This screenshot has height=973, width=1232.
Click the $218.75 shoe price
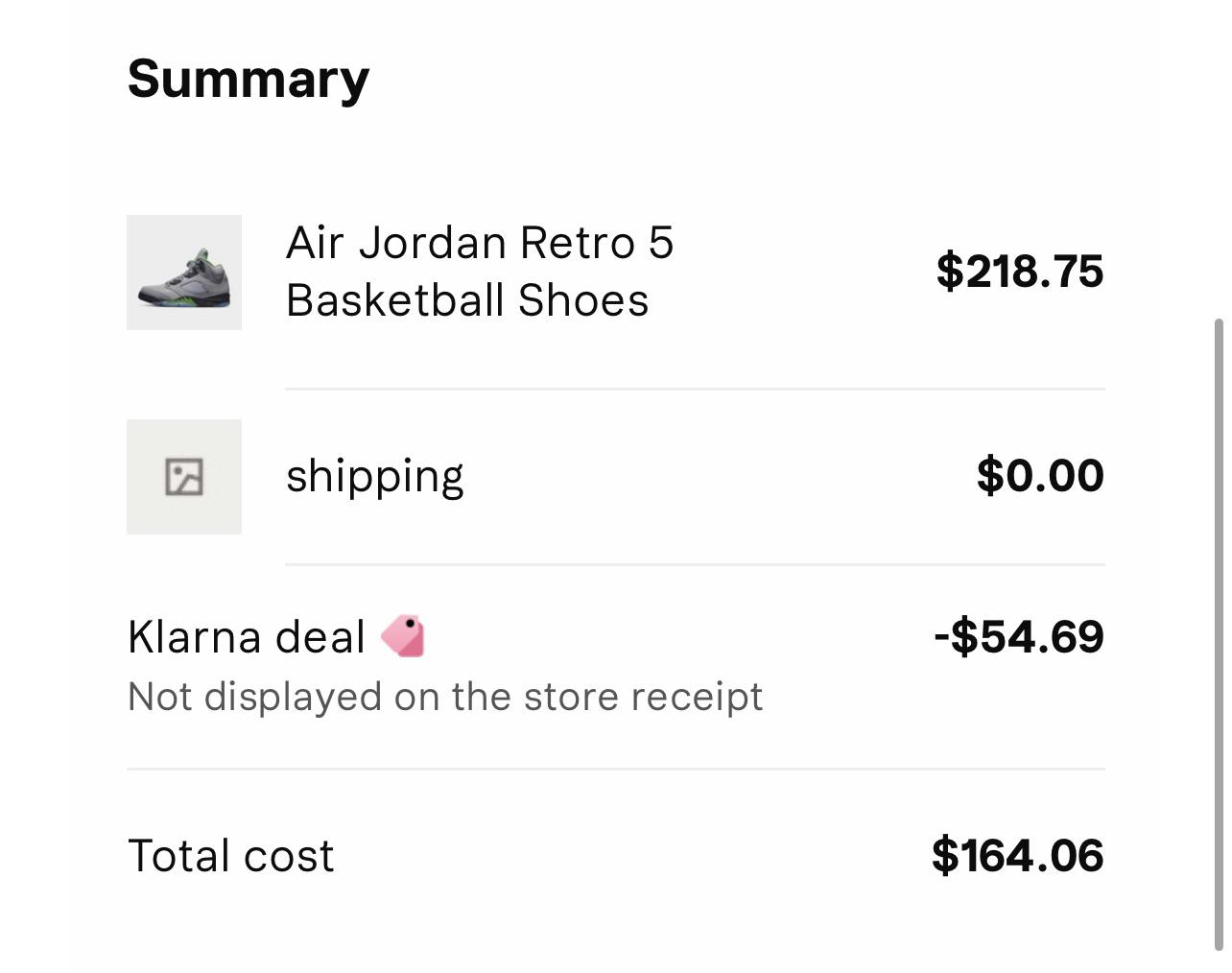[x=1019, y=272]
